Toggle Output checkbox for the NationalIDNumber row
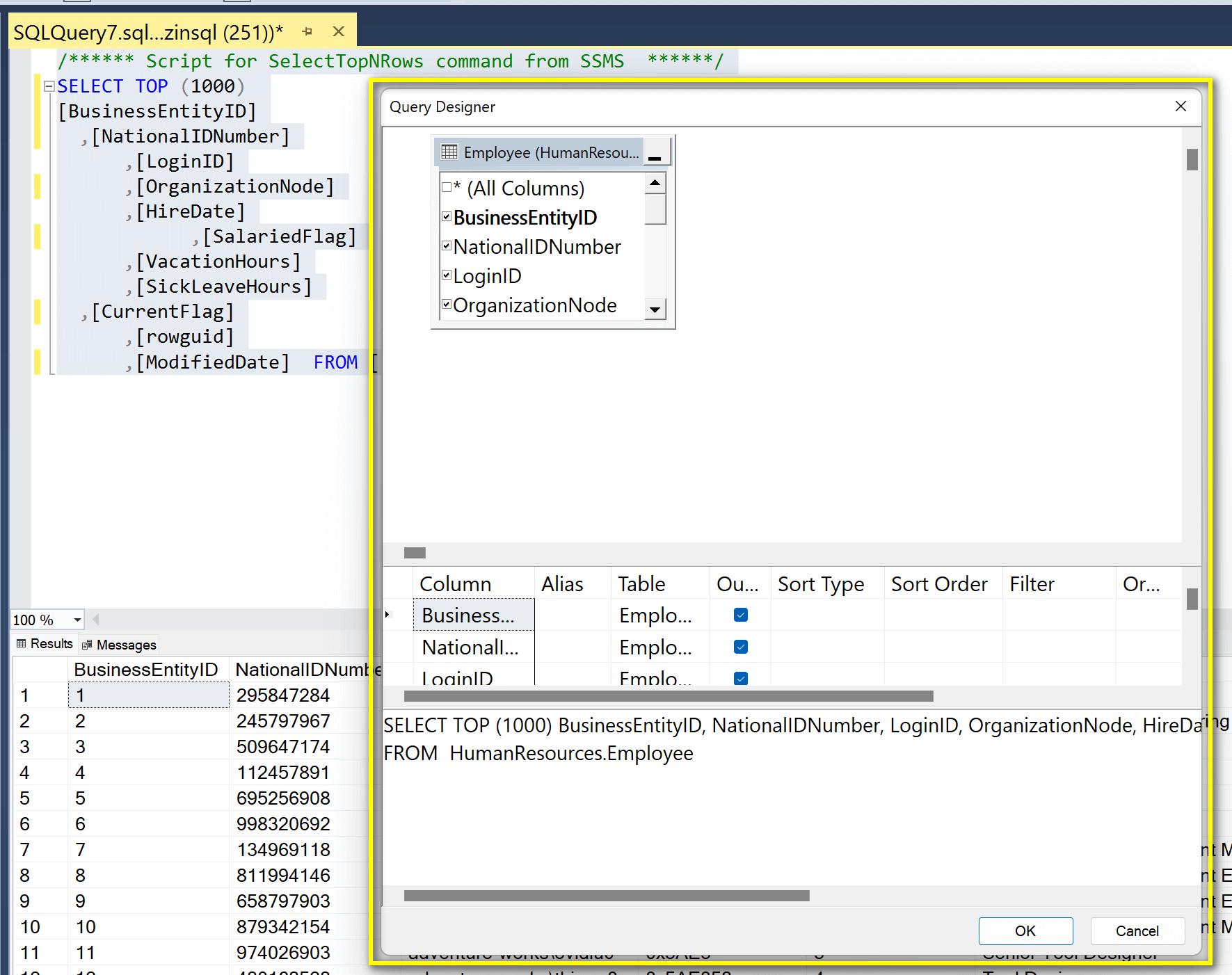The width and height of the screenshot is (1232, 975). click(741, 647)
